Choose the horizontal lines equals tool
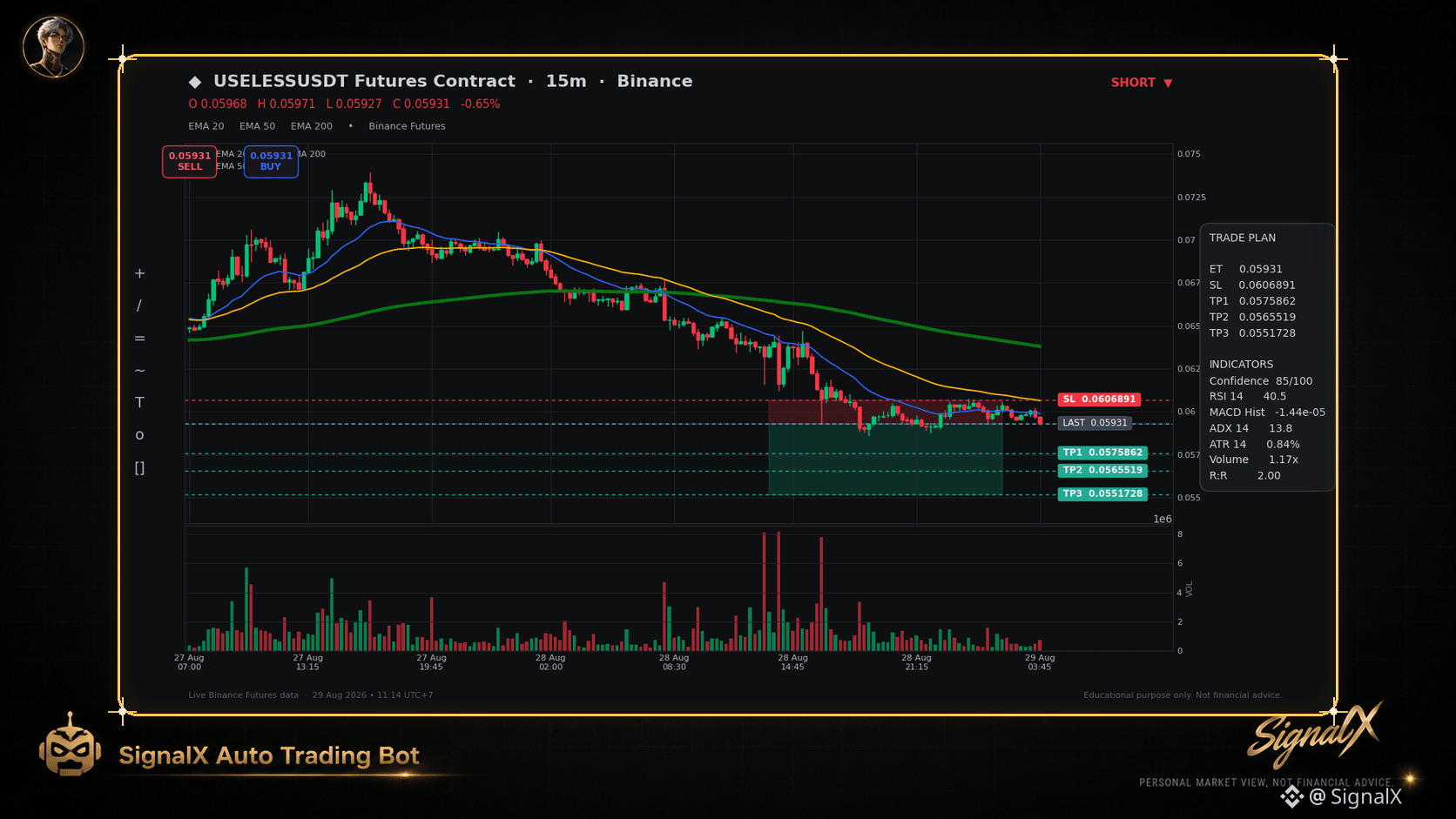This screenshot has width=1456, height=819. pyautogui.click(x=139, y=339)
